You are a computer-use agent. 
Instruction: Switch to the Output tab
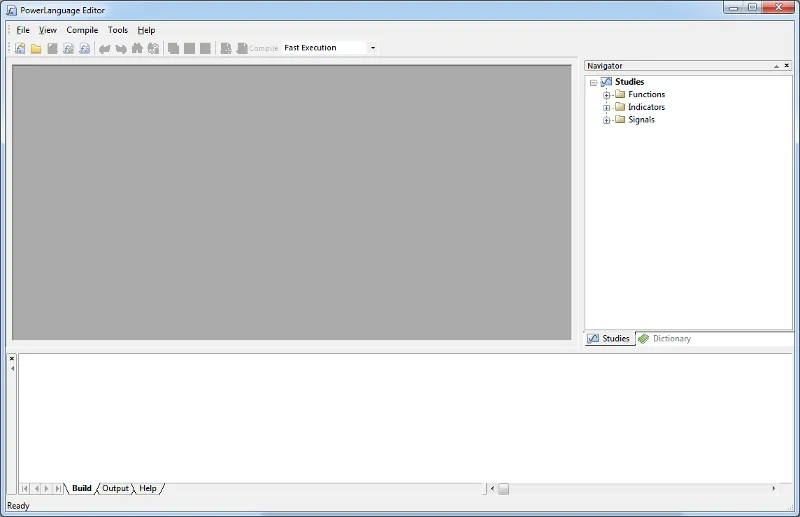115,488
